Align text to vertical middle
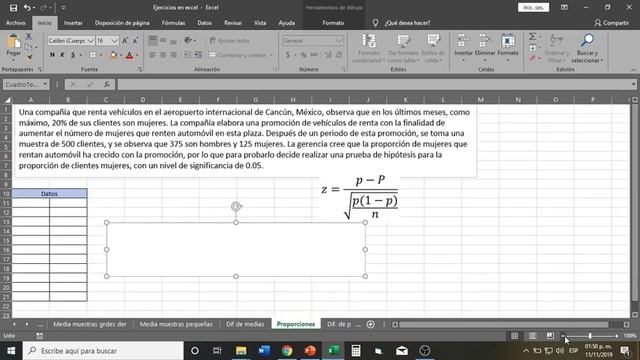Image resolution: width=640 pixels, height=360 pixels. (x=163, y=40)
